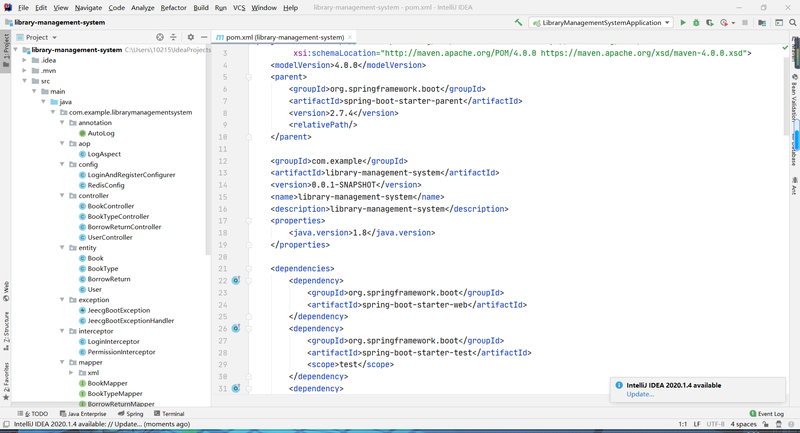Image resolution: width=800 pixels, height=433 pixels.
Task: Collapse the controller package
Action: pos(62,195)
